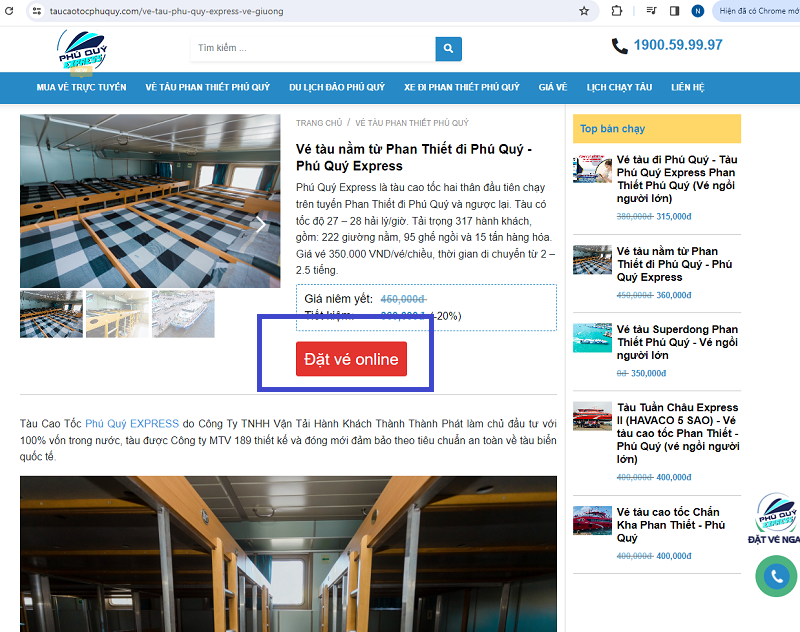Open the VÉ TÀU PHAN THIẾT PHÚ QUÝ breadcrumb

click(x=412, y=123)
